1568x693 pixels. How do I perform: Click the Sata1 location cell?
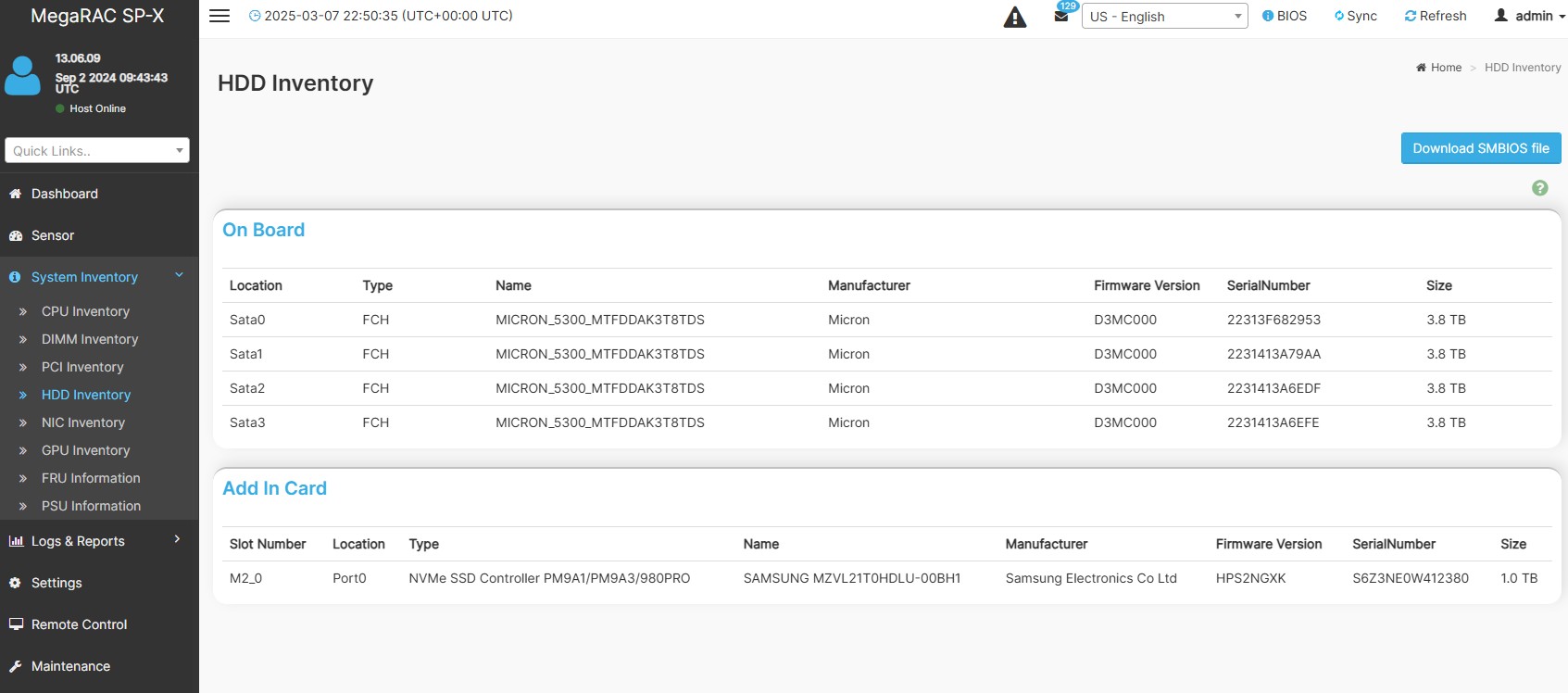(x=246, y=354)
